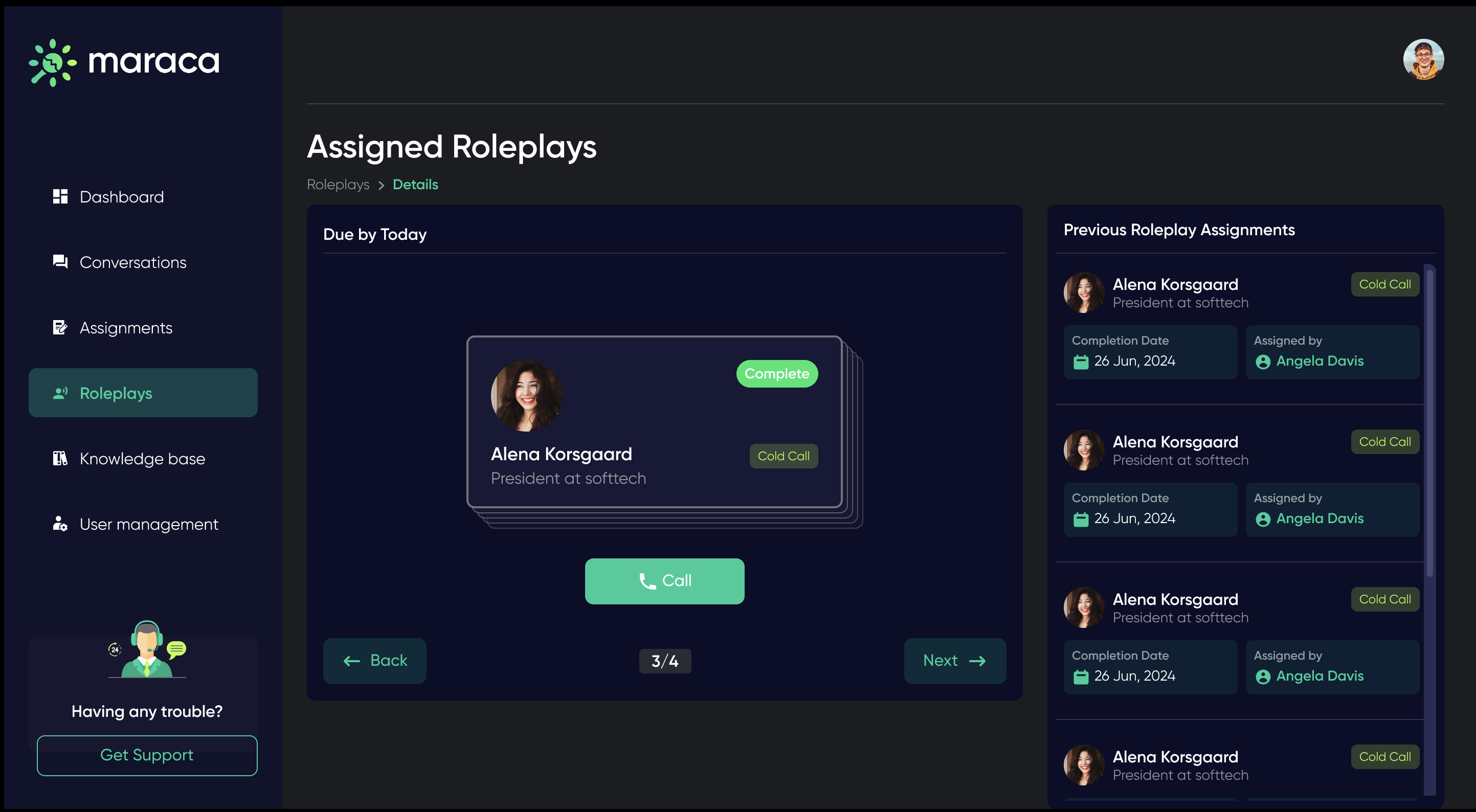Click Cold Call tag on third previous assignment
The height and width of the screenshot is (812, 1476).
[1385, 599]
